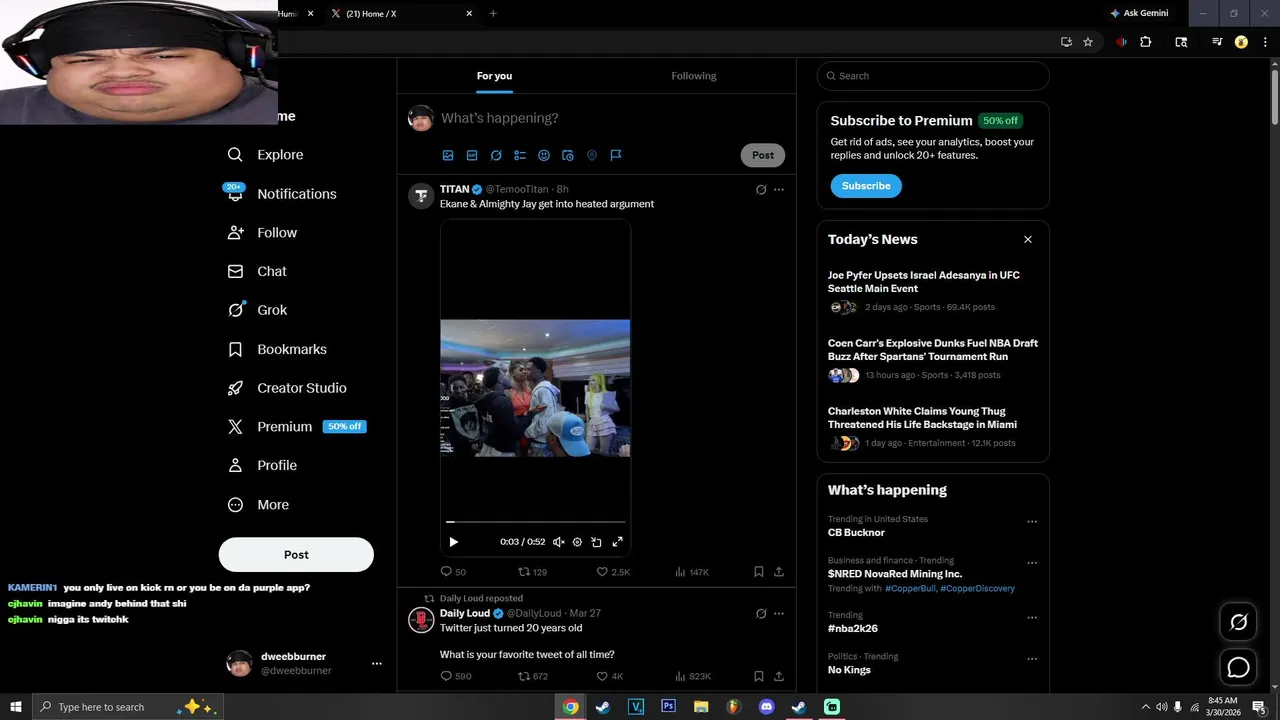
Task: Tag location in the composer
Action: (592, 155)
